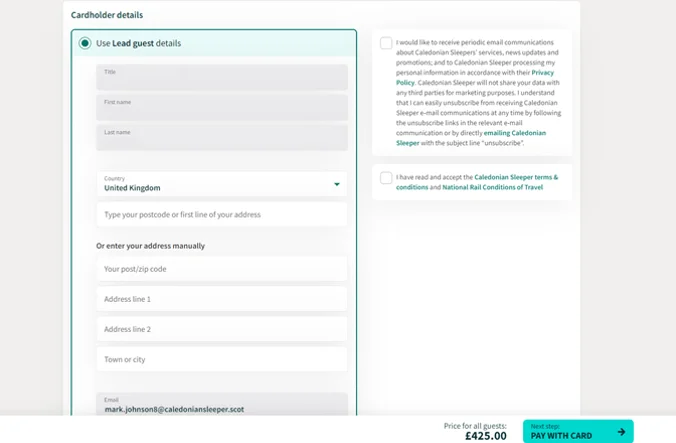Viewport: 676px width, 443px height.
Task: Open the Country dropdown arrow
Action: [x=337, y=184]
